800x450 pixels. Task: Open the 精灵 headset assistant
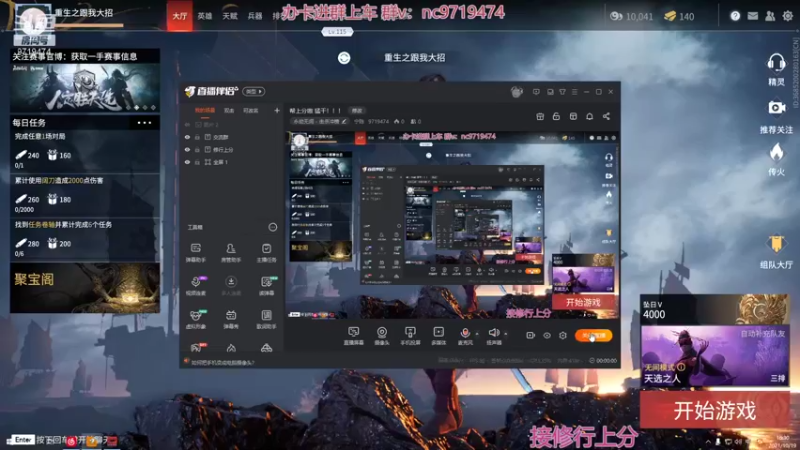coord(776,69)
